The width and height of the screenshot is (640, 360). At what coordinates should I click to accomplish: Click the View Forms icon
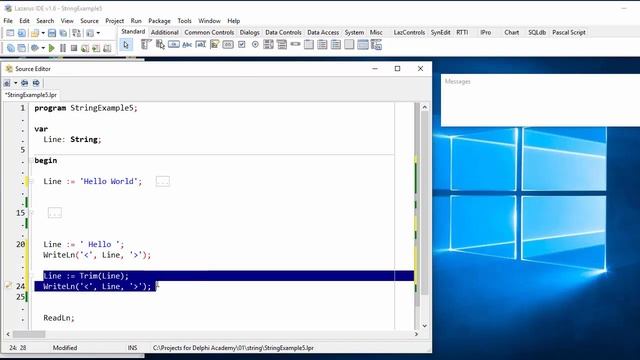coord(22,48)
